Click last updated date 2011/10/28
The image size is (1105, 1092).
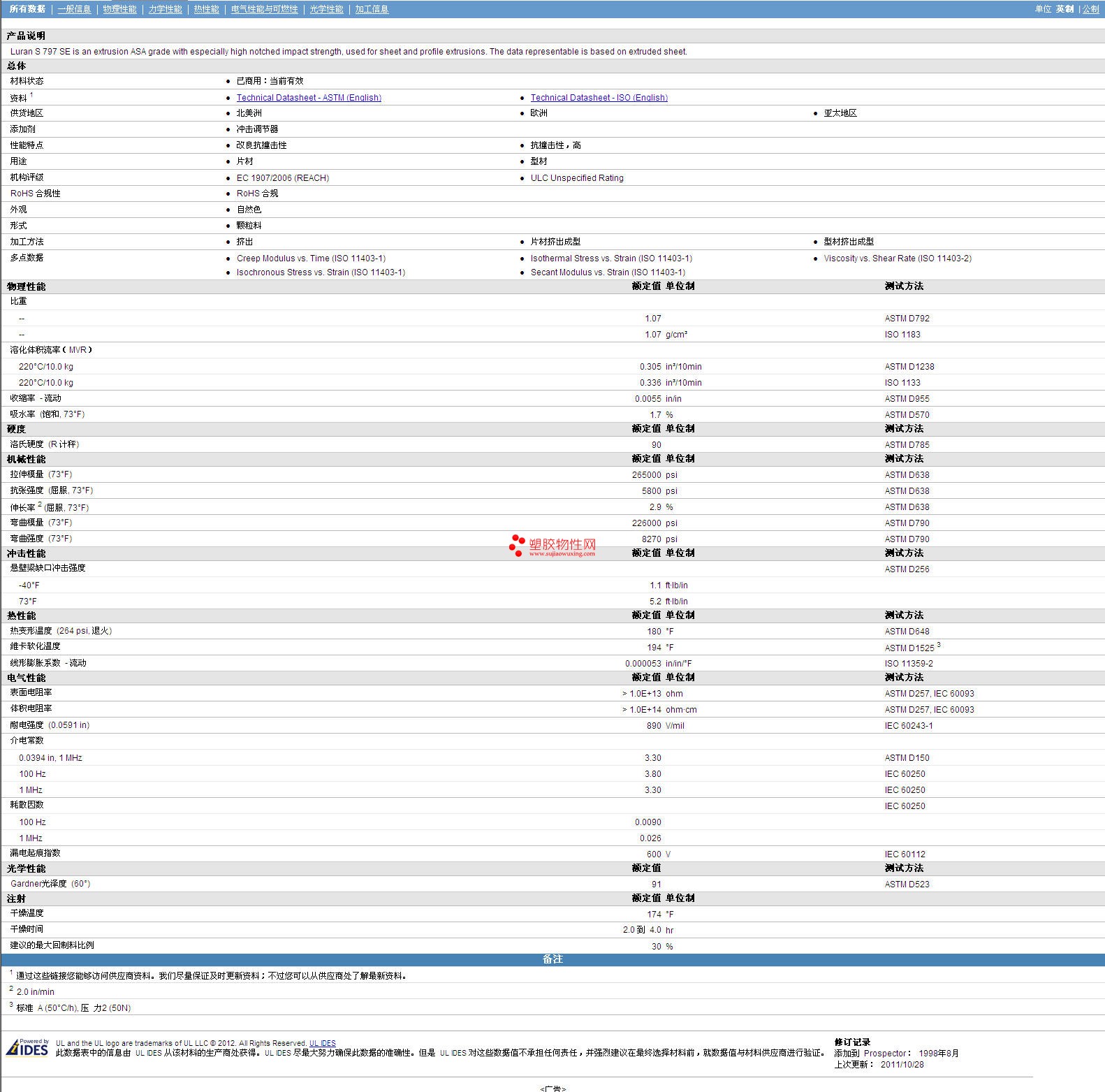pos(902,1065)
